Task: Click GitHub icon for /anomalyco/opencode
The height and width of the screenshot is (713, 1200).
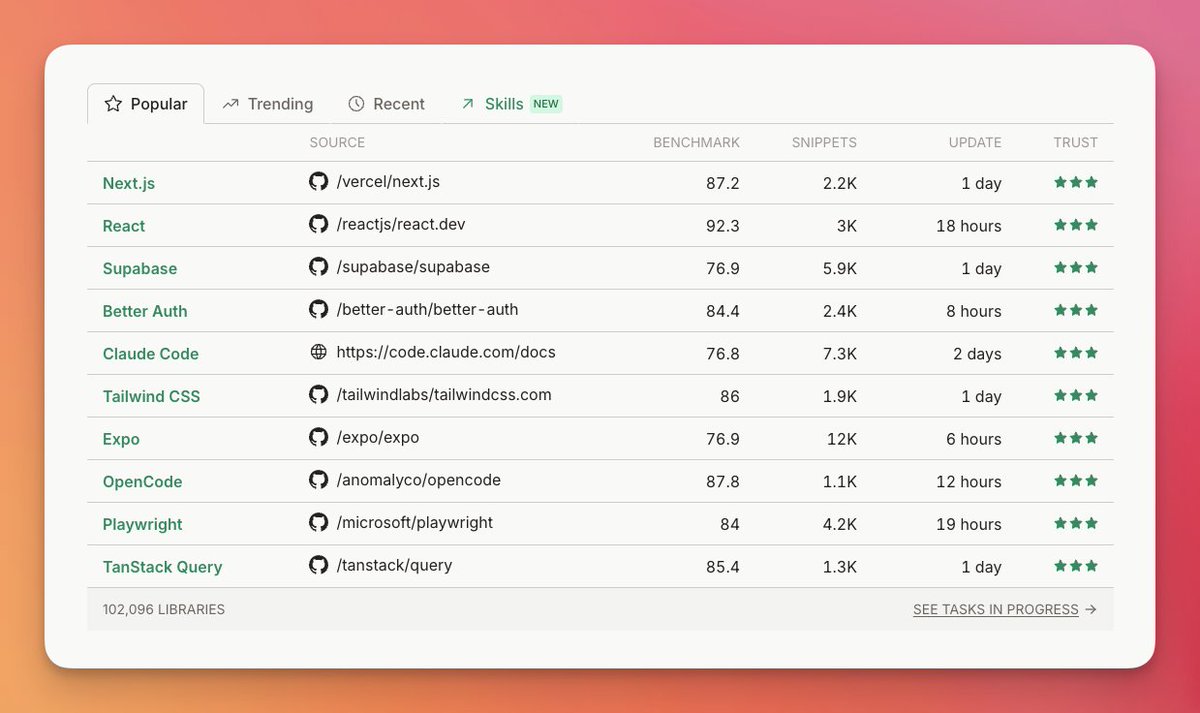Action: click(x=318, y=480)
